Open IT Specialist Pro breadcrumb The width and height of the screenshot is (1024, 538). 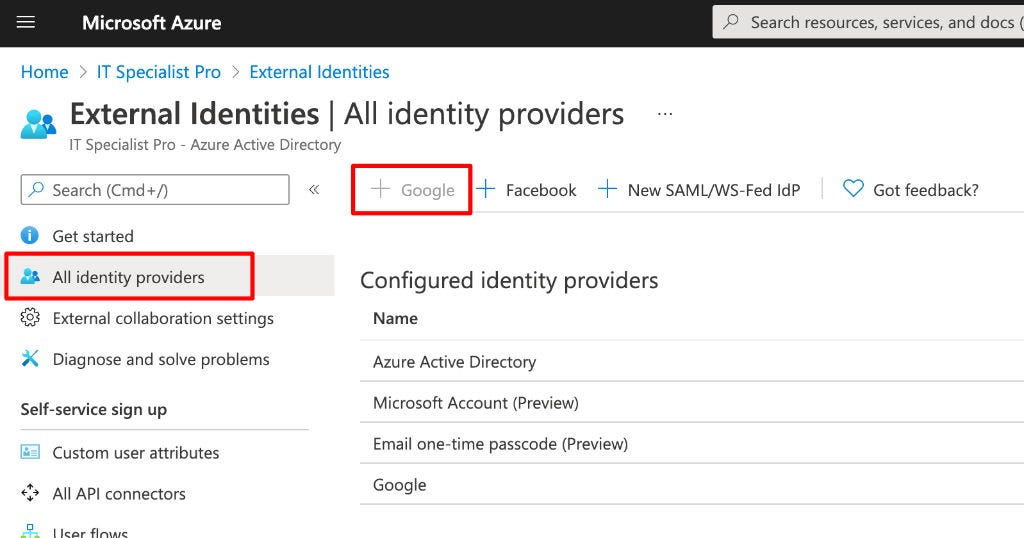159,72
